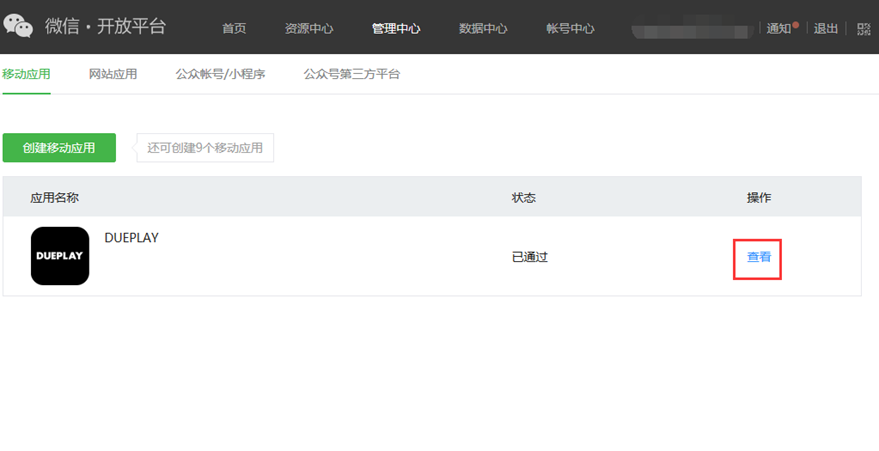Click the DUEPLAY app icon thumbnail
This screenshot has height=451, width=879.
60,256
